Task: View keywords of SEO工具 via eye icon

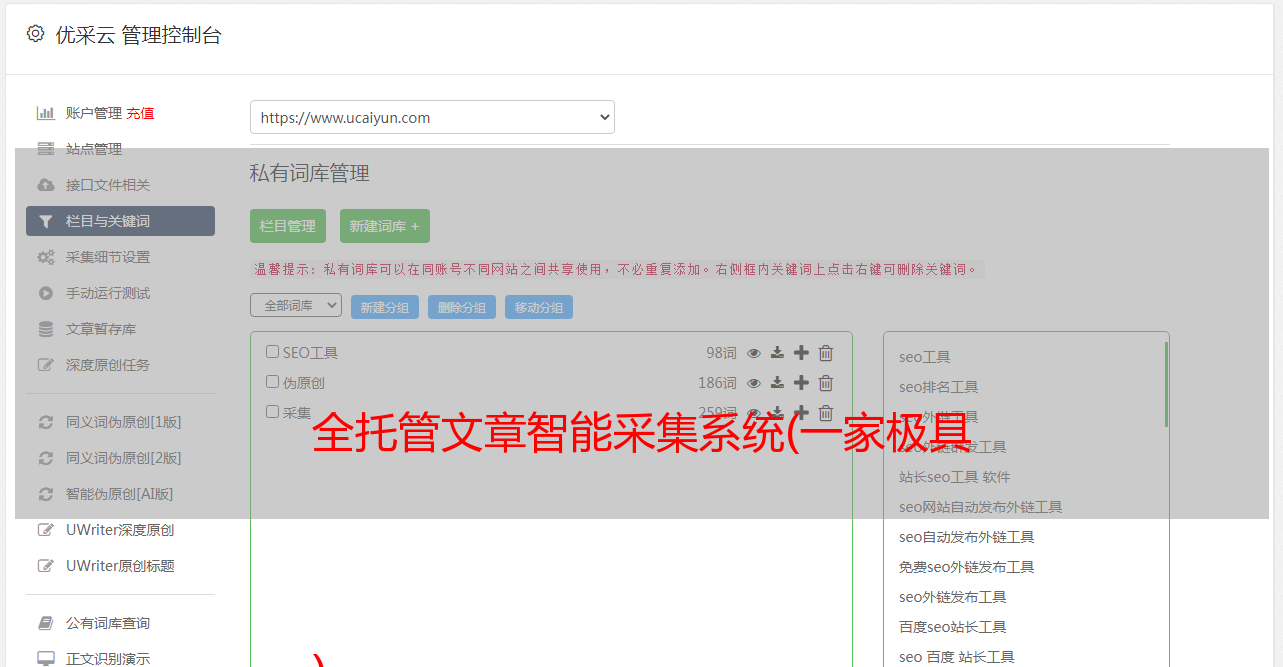Action: click(754, 353)
